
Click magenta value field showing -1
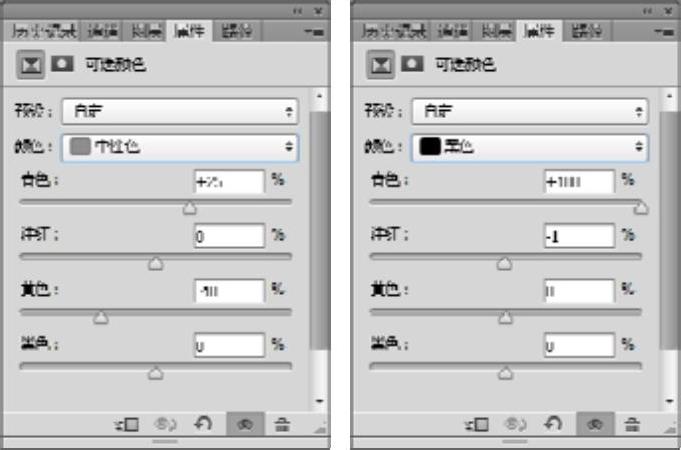[579, 236]
